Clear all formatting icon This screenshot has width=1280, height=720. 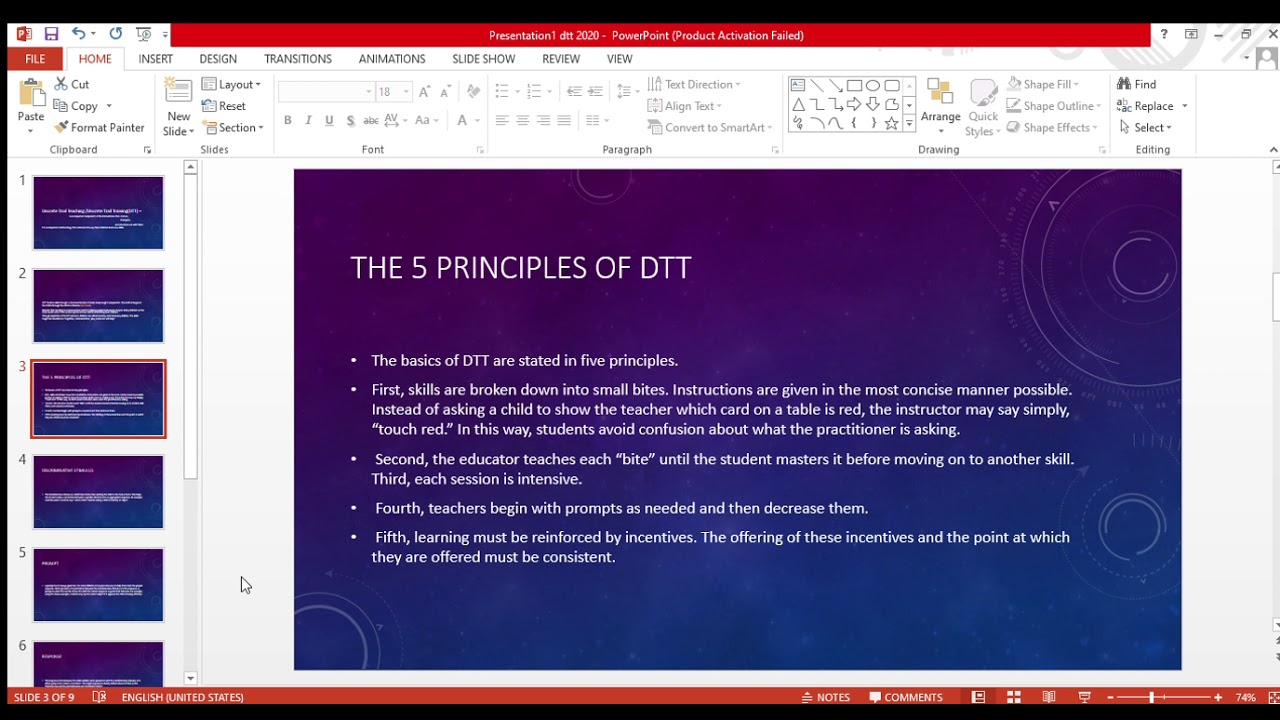[x=473, y=91]
